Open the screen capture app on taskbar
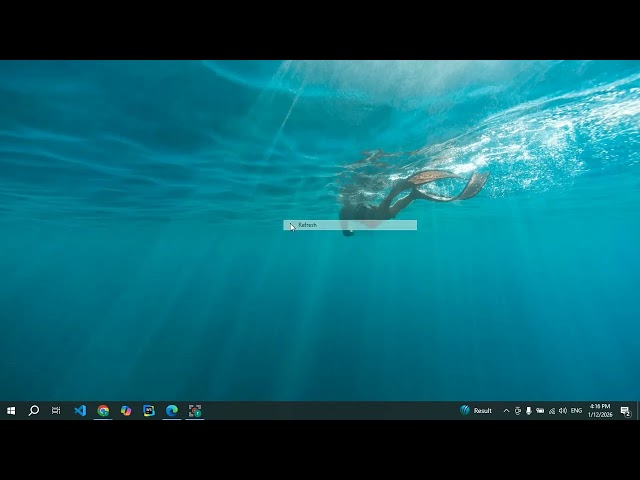640x480 pixels. (x=195, y=411)
